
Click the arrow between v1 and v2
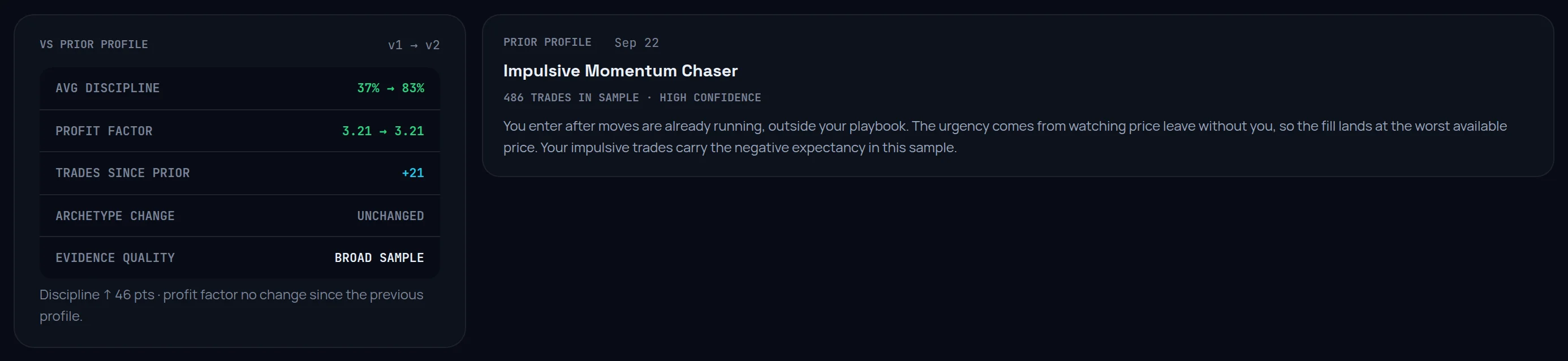click(x=414, y=46)
